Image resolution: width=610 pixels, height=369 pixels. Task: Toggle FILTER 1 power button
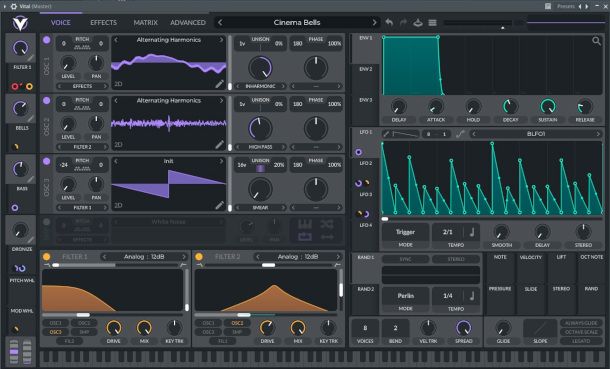tap(47, 257)
